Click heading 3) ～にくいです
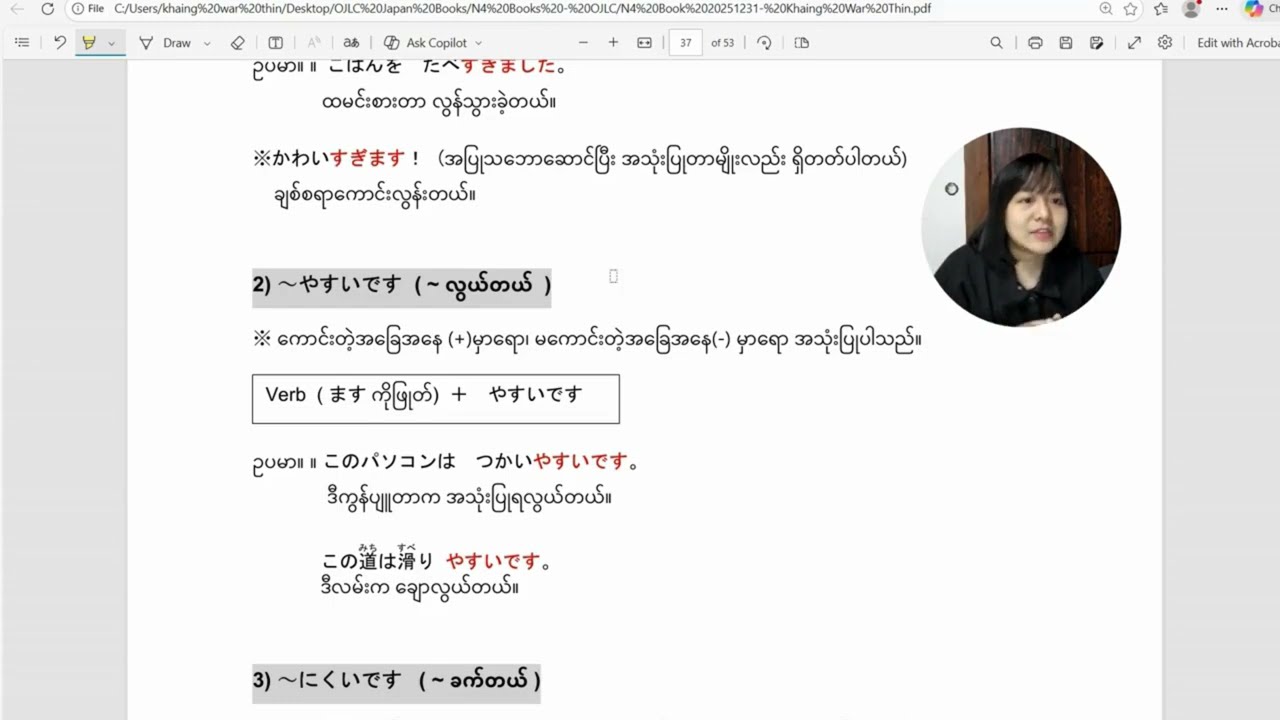Screen dimensions: 1280x720 tap(396, 681)
